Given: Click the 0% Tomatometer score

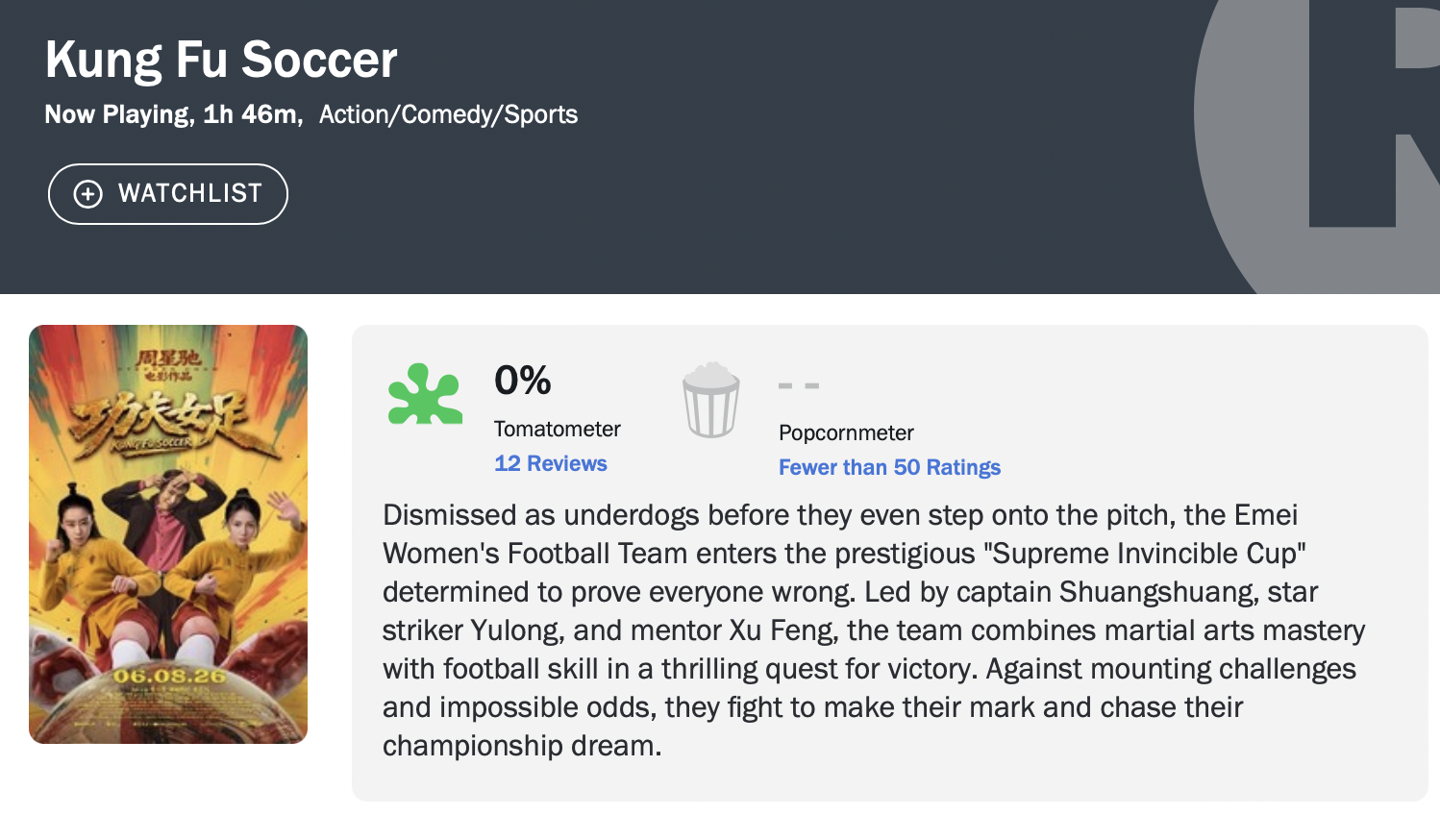Looking at the screenshot, I should click(523, 381).
